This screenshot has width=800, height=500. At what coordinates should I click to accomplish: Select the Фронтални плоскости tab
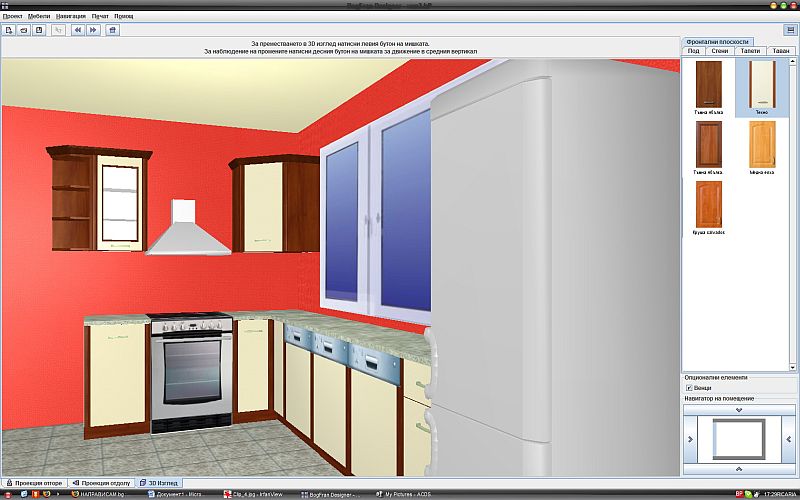717,42
